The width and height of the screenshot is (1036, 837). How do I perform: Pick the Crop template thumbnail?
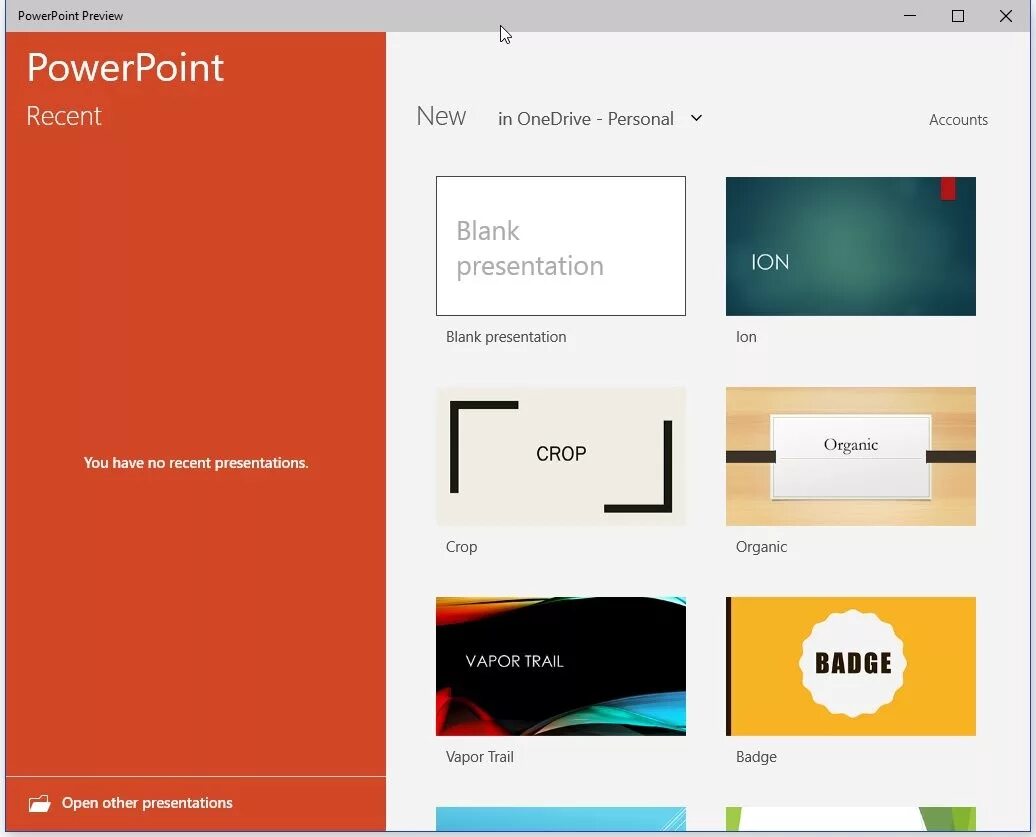pyautogui.click(x=561, y=456)
